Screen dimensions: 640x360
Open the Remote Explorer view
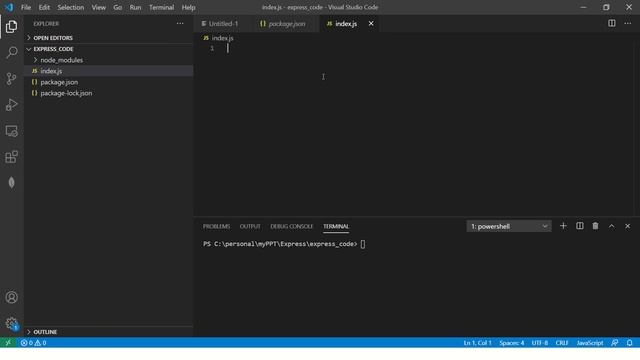(x=11, y=131)
